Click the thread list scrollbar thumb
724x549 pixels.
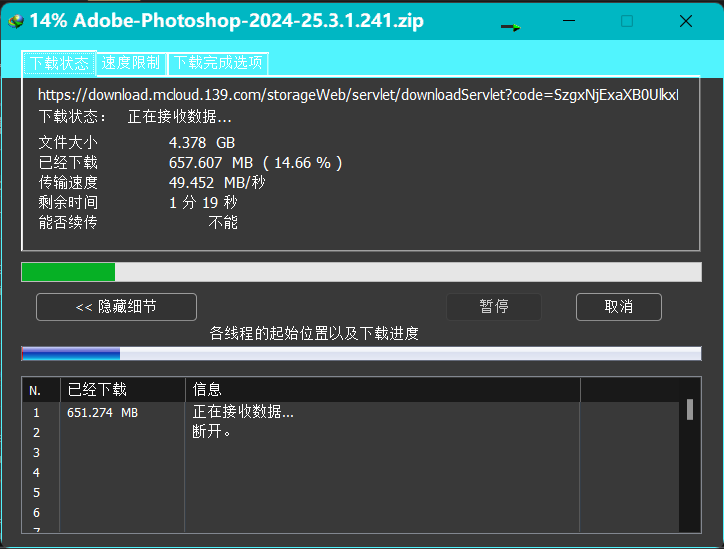pyautogui.click(x=690, y=410)
